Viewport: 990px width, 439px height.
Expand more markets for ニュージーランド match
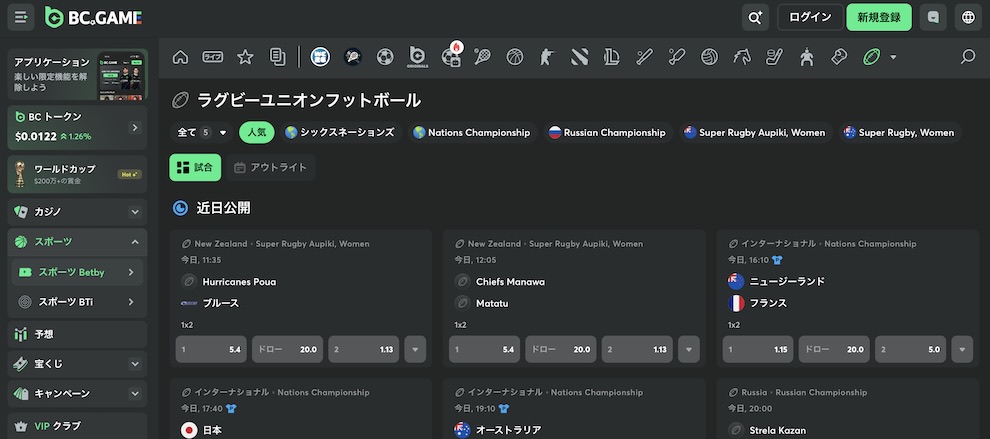tap(962, 349)
